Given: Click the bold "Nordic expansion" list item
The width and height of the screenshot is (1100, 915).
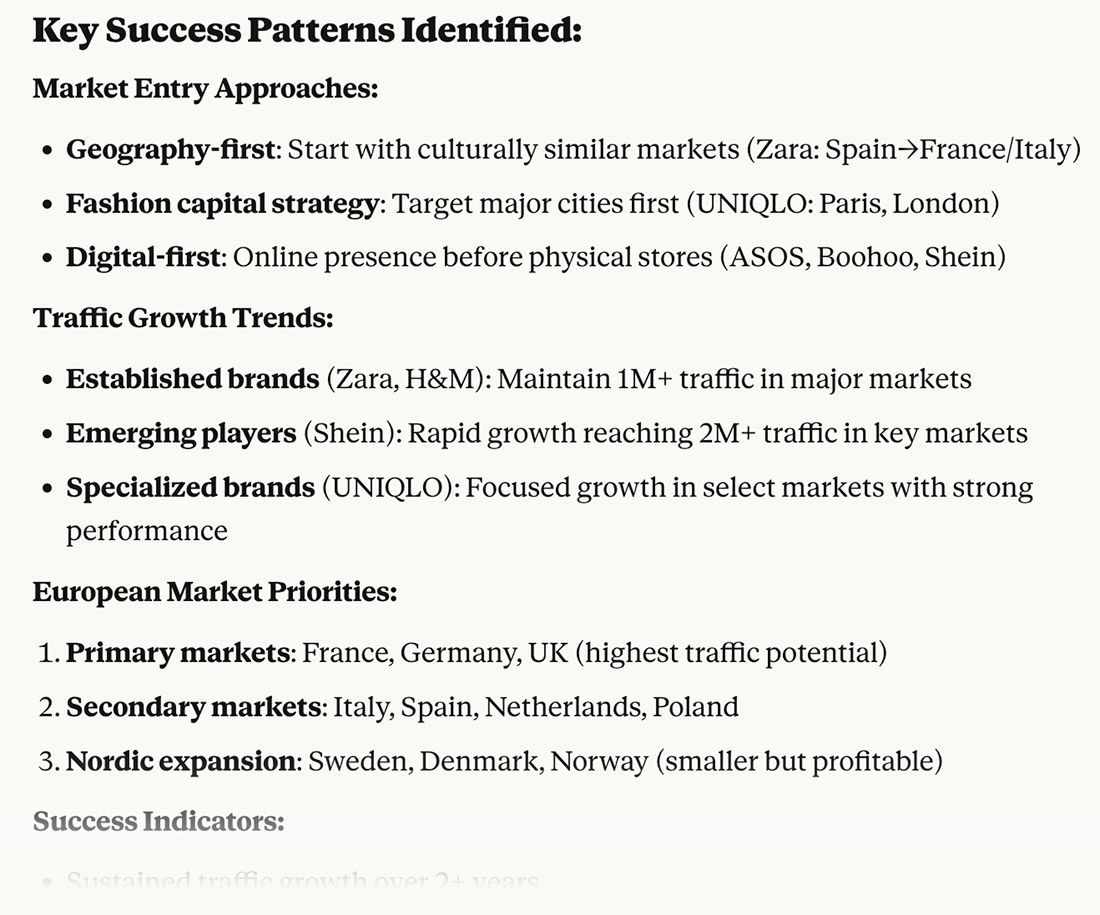Looking at the screenshot, I should (180, 762).
